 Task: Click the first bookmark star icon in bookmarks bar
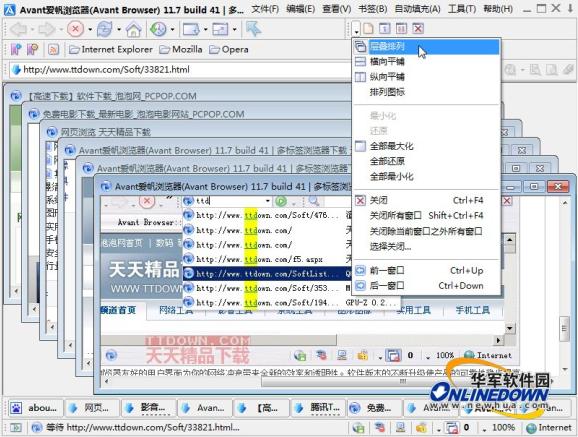tap(16, 49)
